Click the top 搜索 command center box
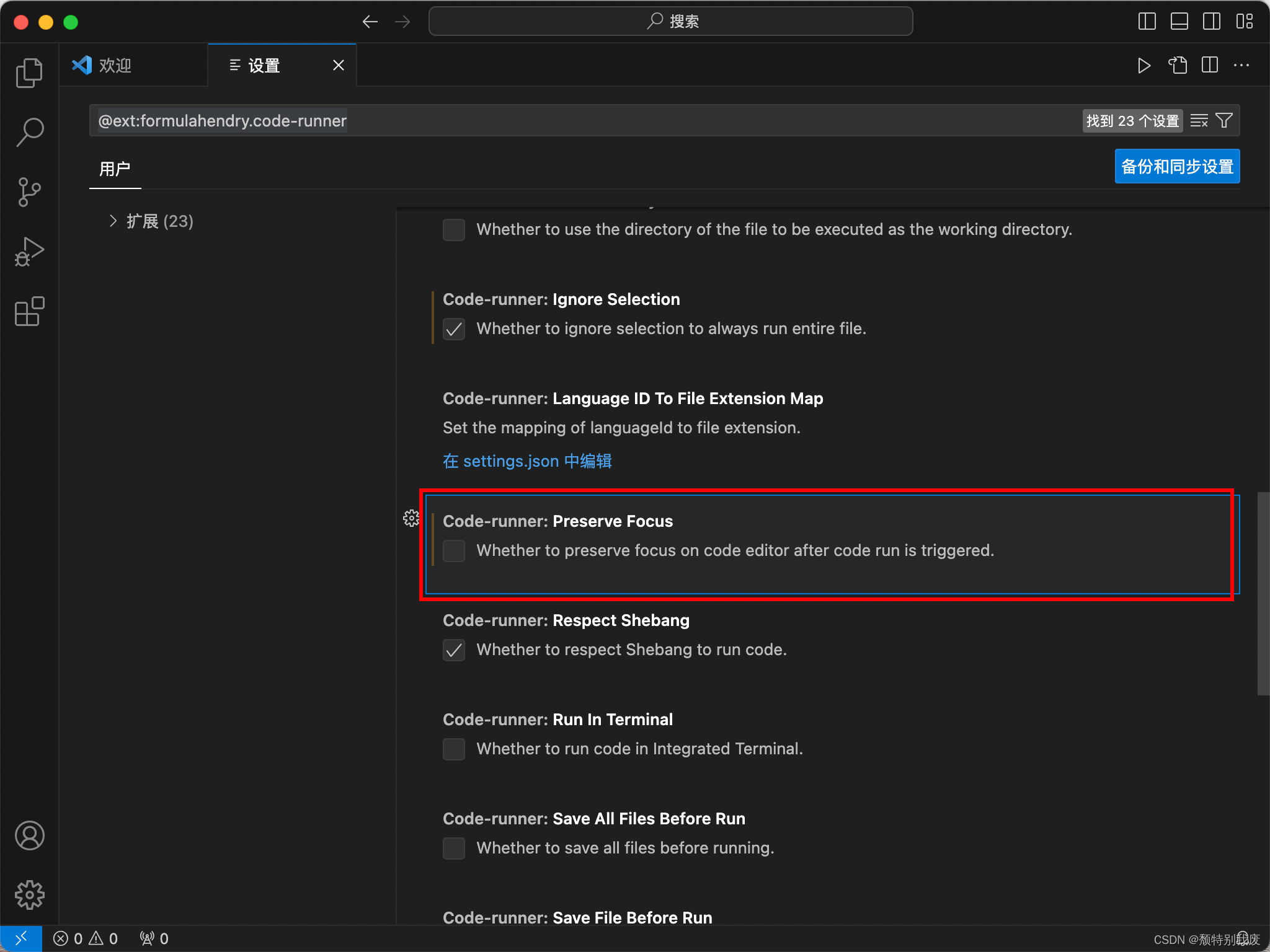This screenshot has width=1270, height=952. pyautogui.click(x=670, y=22)
